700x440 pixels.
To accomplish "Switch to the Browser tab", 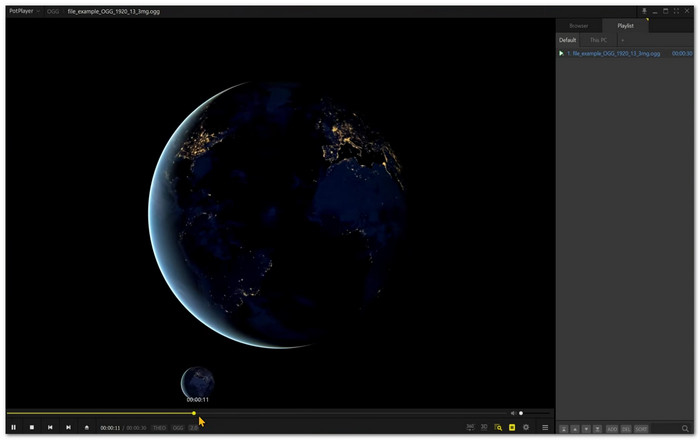I will coord(579,26).
